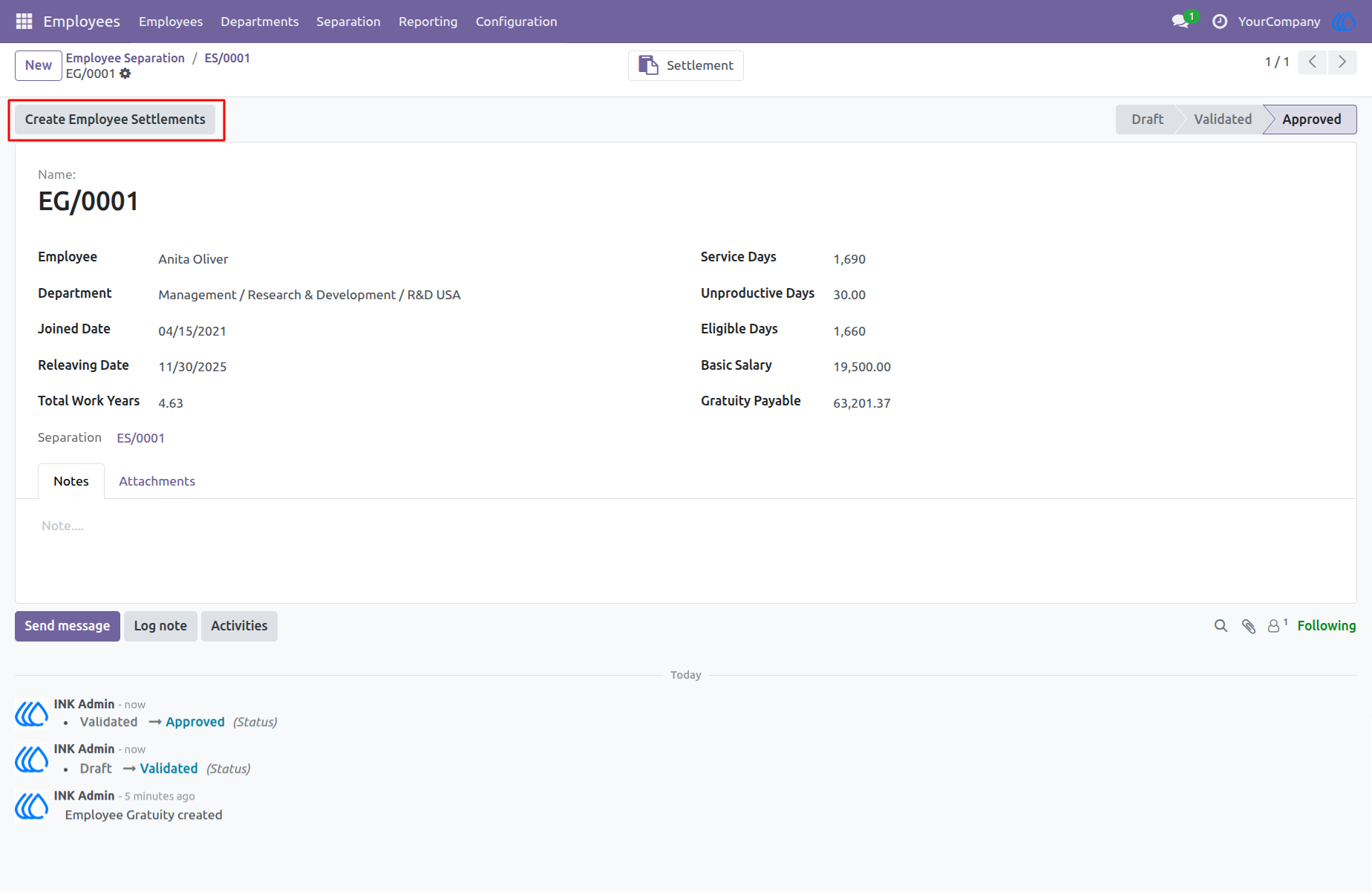Click the Anita Oliver employee value
This screenshot has height=894, width=1372.
click(193, 259)
